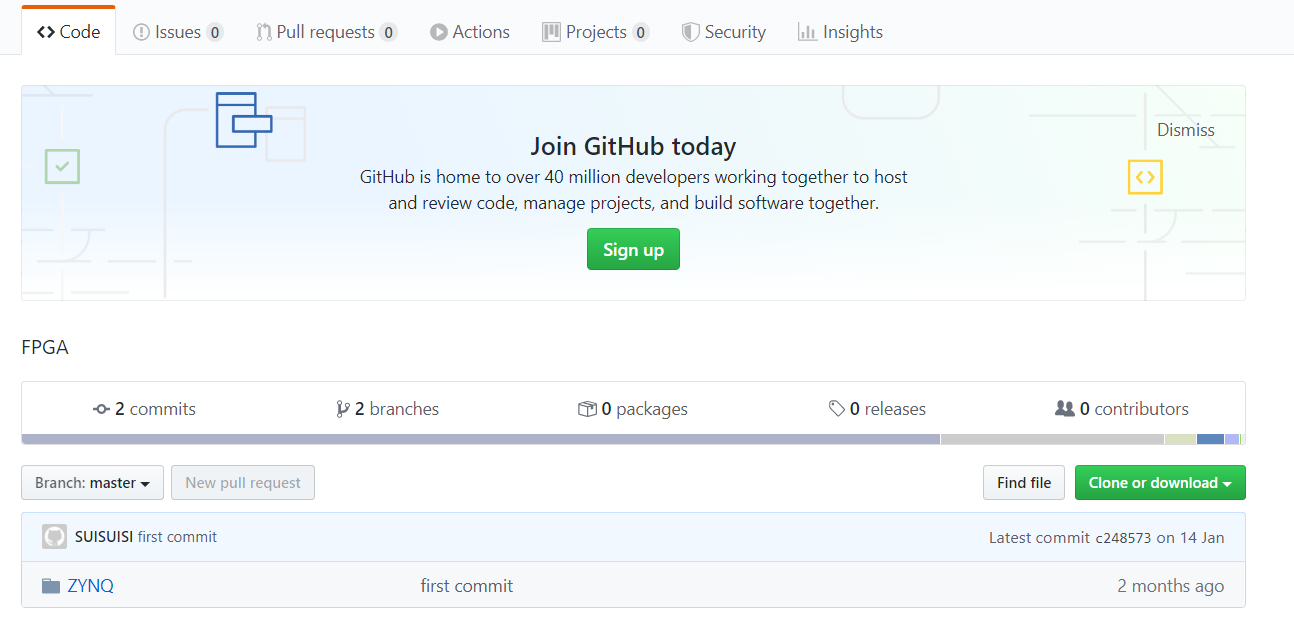View the 2 branches list
Screen dimensions: 1294x636
(388, 409)
